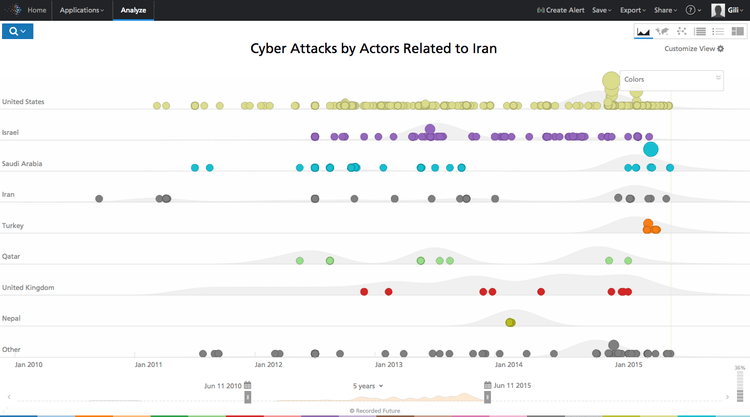Switch to the timeline chart view
The height and width of the screenshot is (417, 750).
643,32
